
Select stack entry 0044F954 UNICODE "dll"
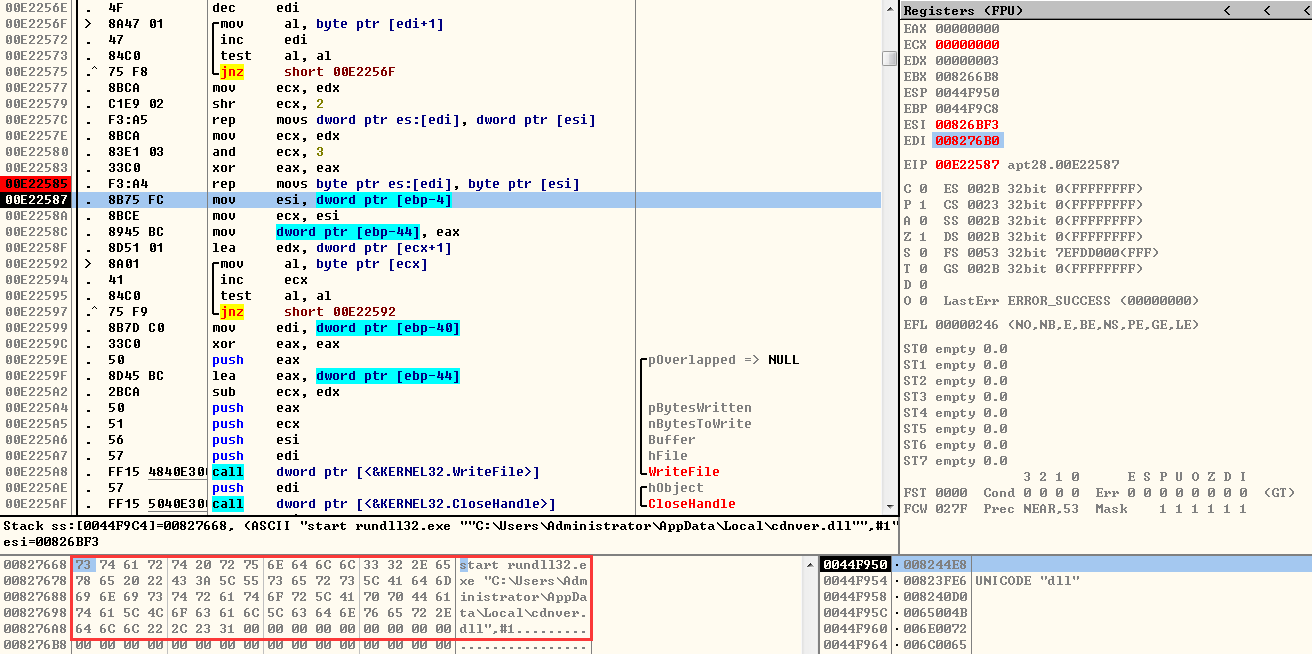click(x=952, y=581)
